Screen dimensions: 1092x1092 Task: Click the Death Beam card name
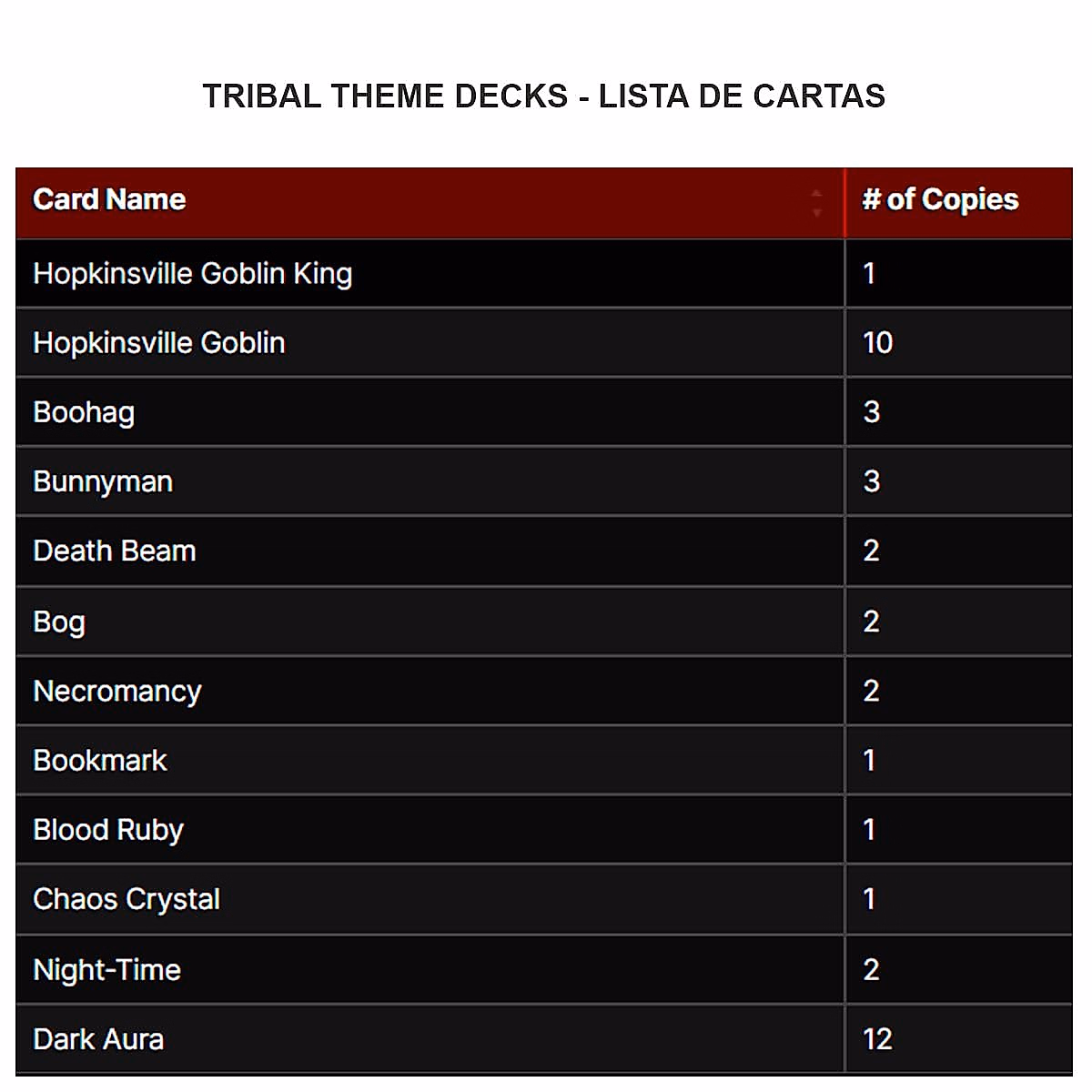pos(115,551)
